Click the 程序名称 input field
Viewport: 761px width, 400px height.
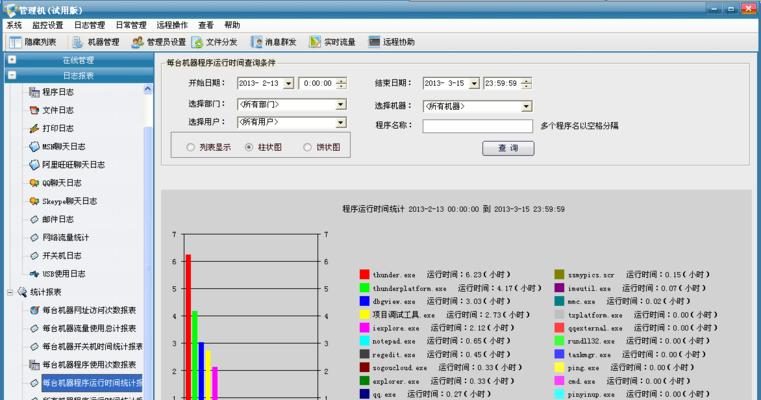[x=478, y=126]
